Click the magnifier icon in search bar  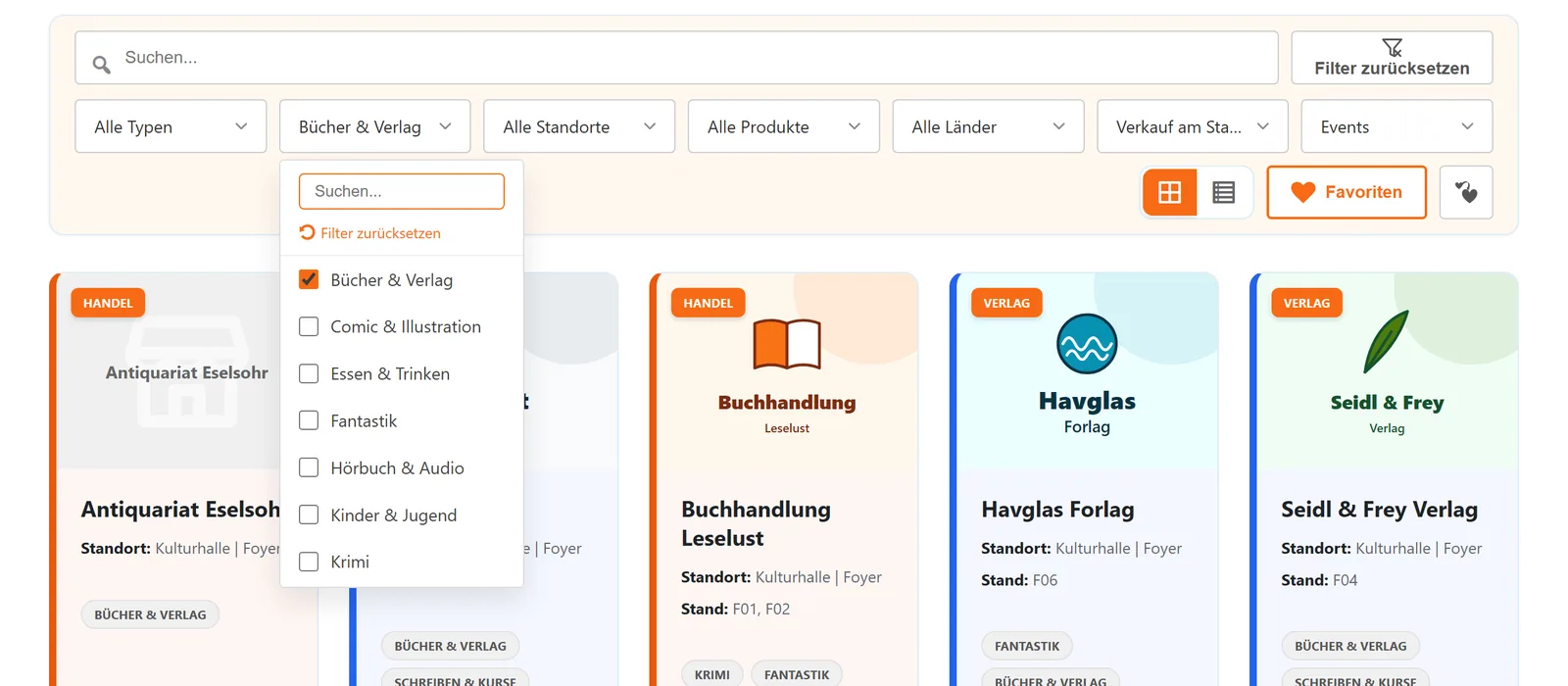[101, 65]
